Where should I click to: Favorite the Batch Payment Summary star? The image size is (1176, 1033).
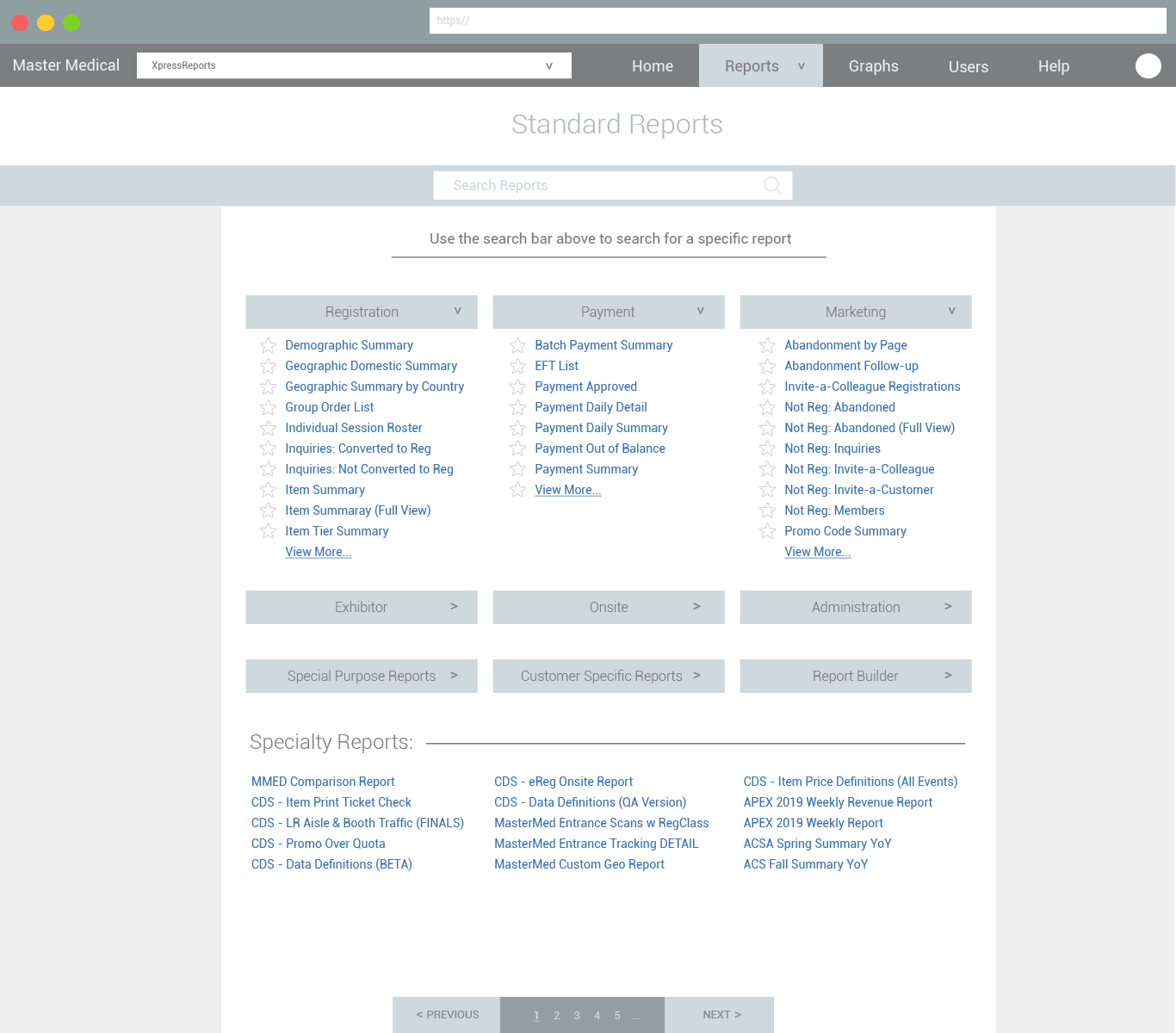(518, 345)
